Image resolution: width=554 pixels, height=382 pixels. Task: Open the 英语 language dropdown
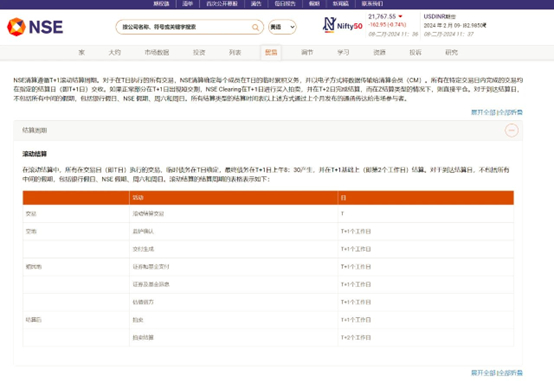click(282, 27)
